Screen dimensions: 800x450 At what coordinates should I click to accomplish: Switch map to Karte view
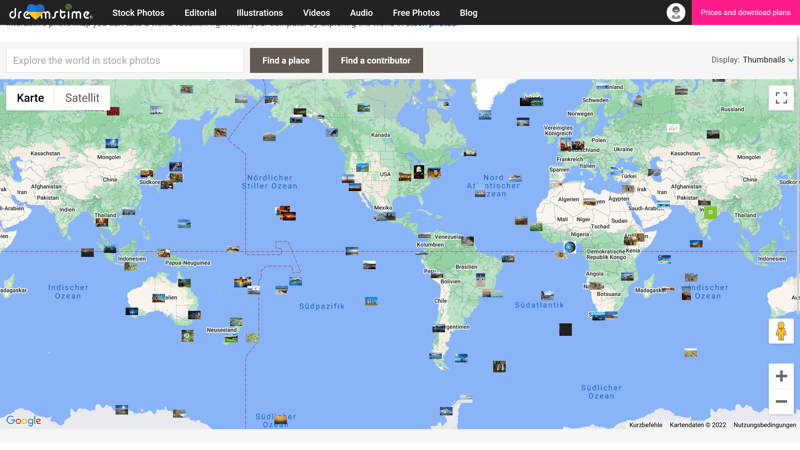30,98
